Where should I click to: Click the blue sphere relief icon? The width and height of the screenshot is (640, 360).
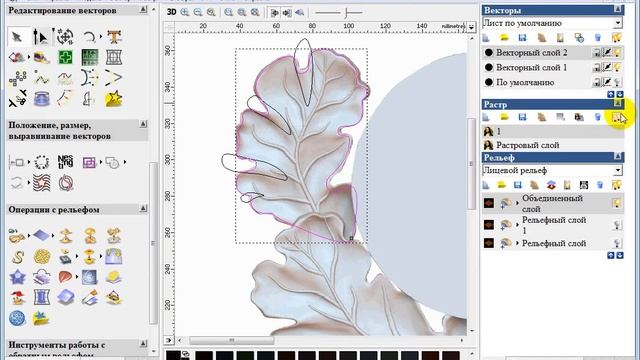[18, 318]
